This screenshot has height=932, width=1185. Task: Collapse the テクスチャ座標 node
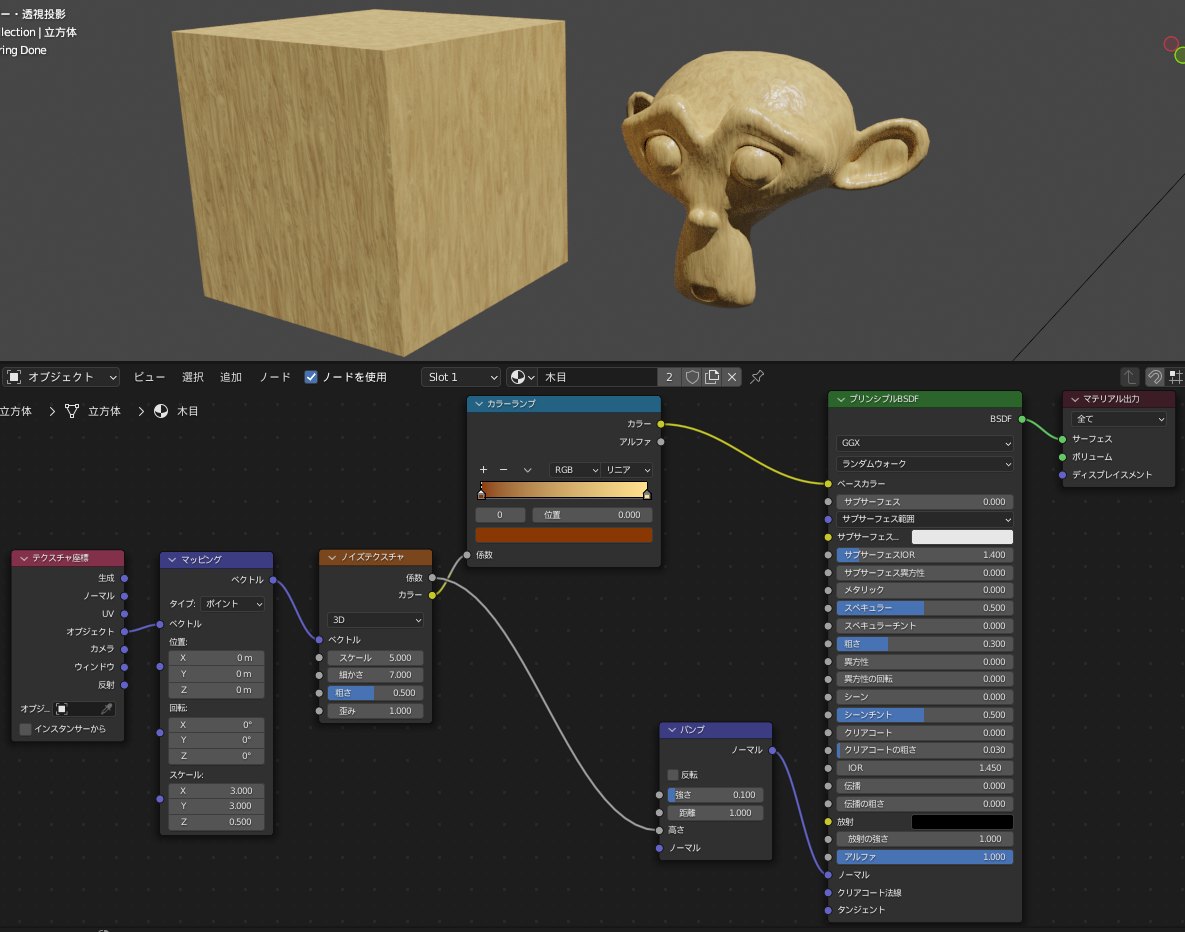24,558
